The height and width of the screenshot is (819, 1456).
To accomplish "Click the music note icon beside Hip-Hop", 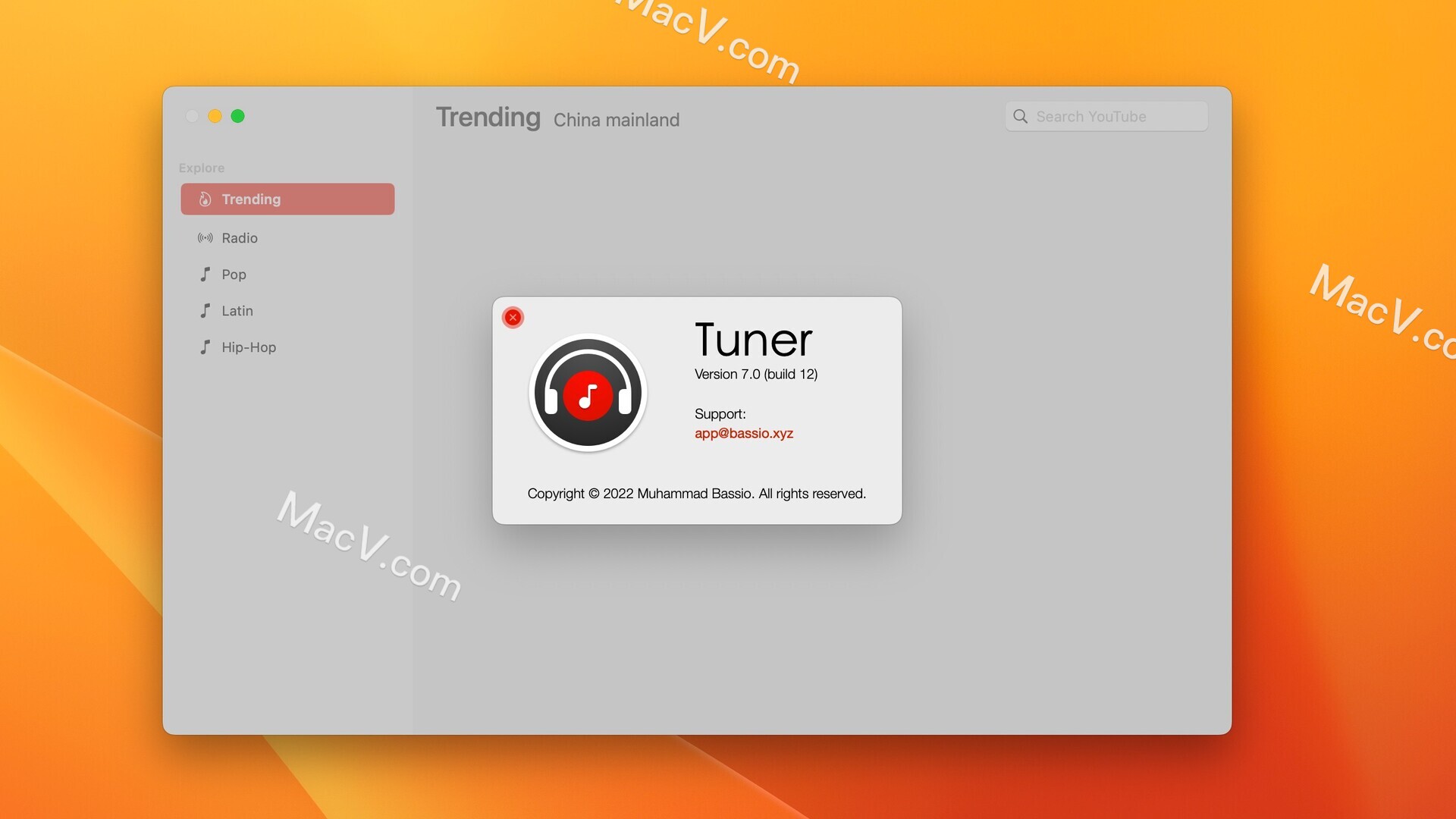I will point(205,347).
